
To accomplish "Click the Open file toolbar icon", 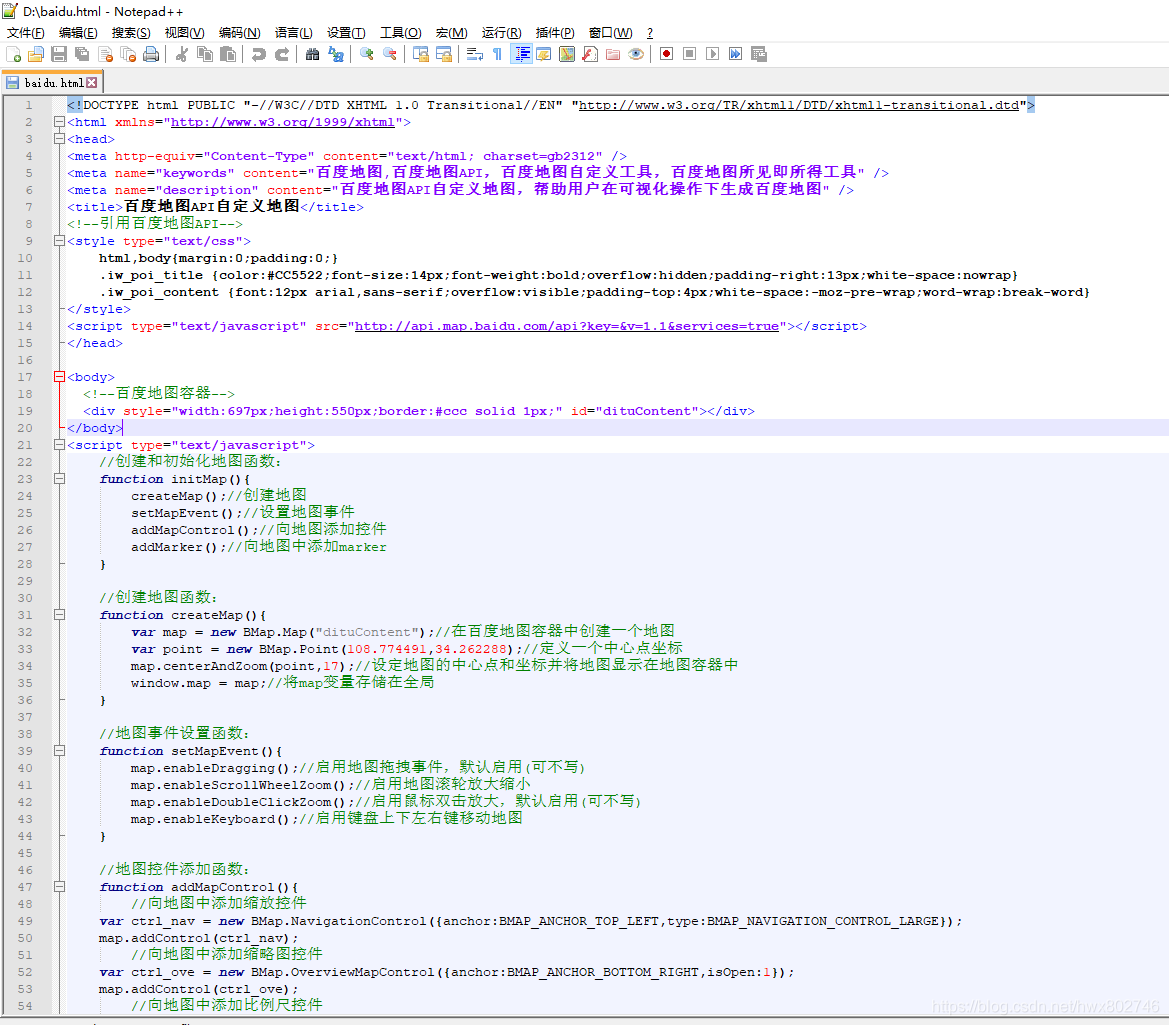I will tap(36, 54).
